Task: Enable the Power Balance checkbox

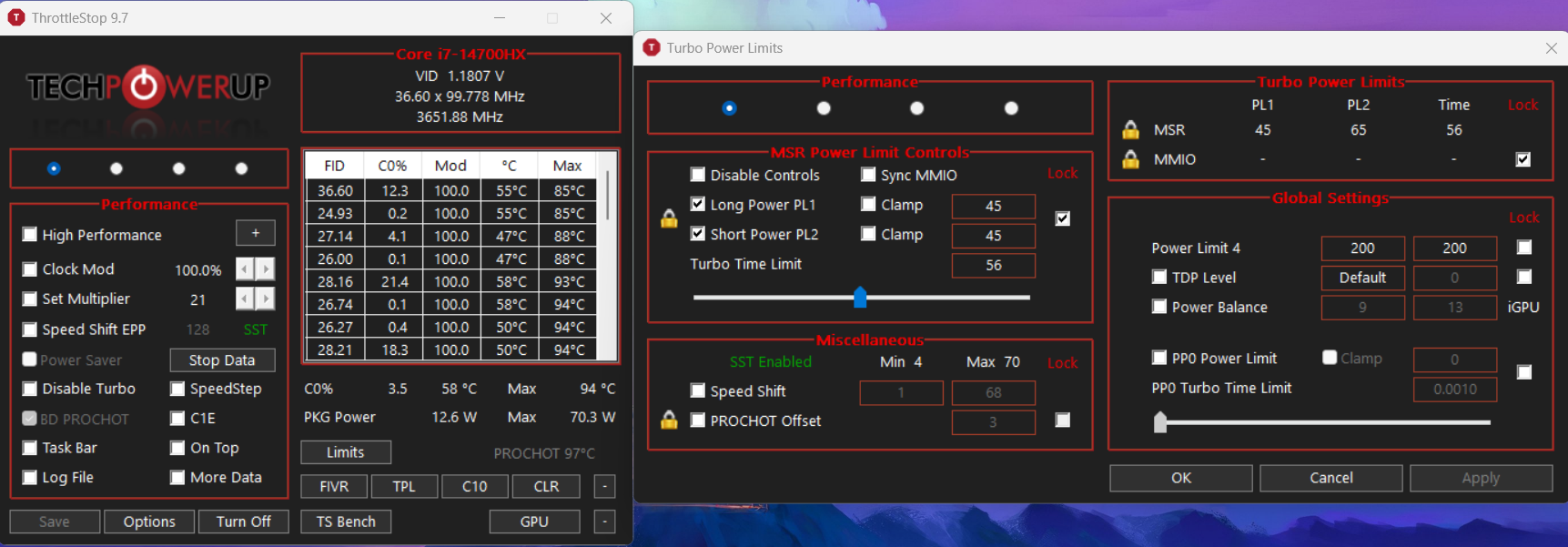Action: pos(1159,307)
